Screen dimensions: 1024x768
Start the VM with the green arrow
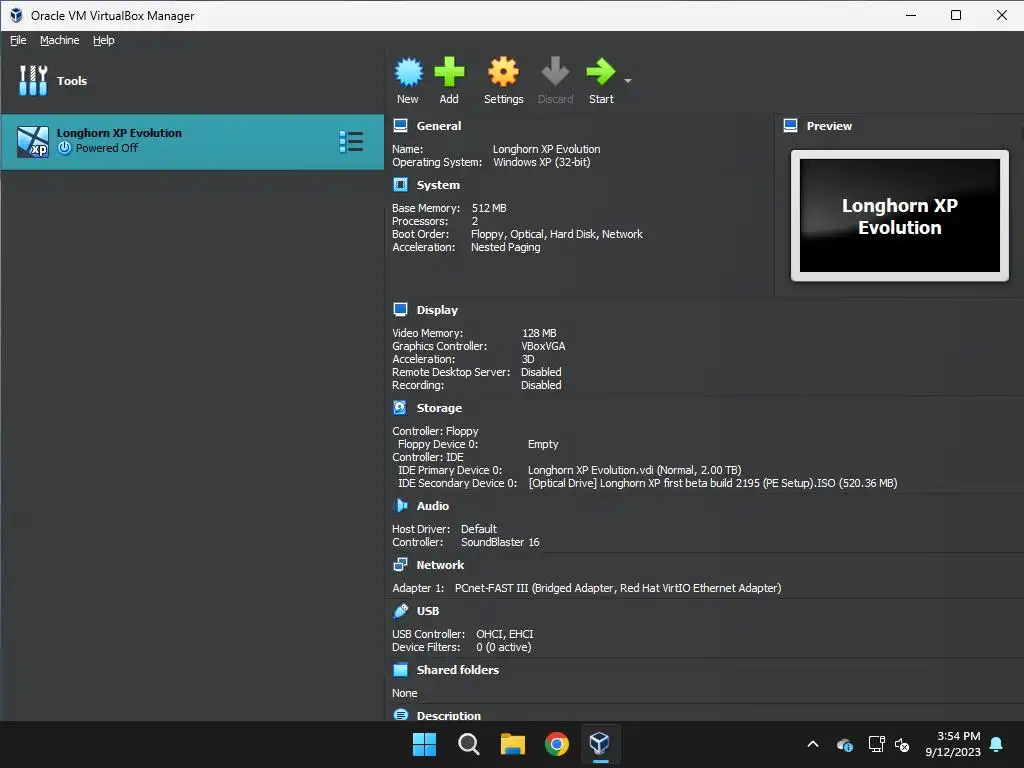tap(601, 72)
